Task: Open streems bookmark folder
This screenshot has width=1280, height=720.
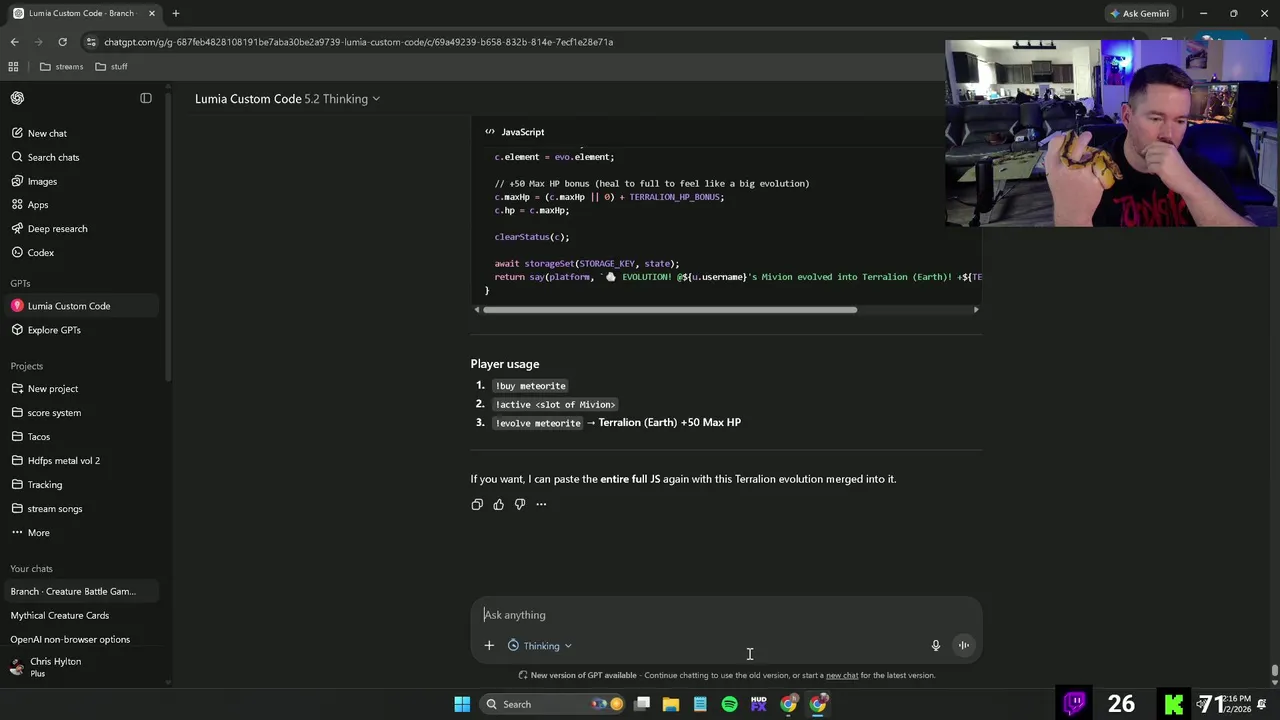Action: click(62, 67)
